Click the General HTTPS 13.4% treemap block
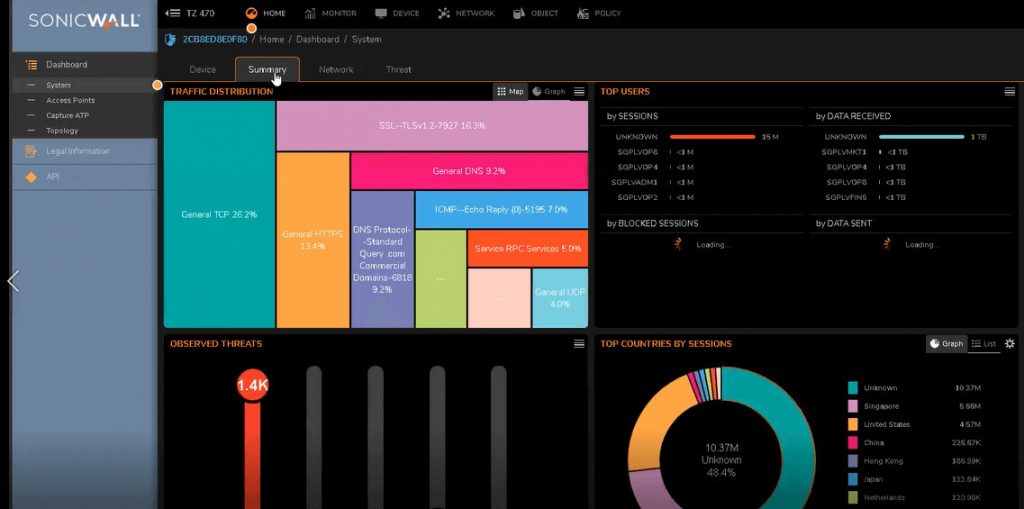Screen dimensions: 1024x509 (x=313, y=240)
